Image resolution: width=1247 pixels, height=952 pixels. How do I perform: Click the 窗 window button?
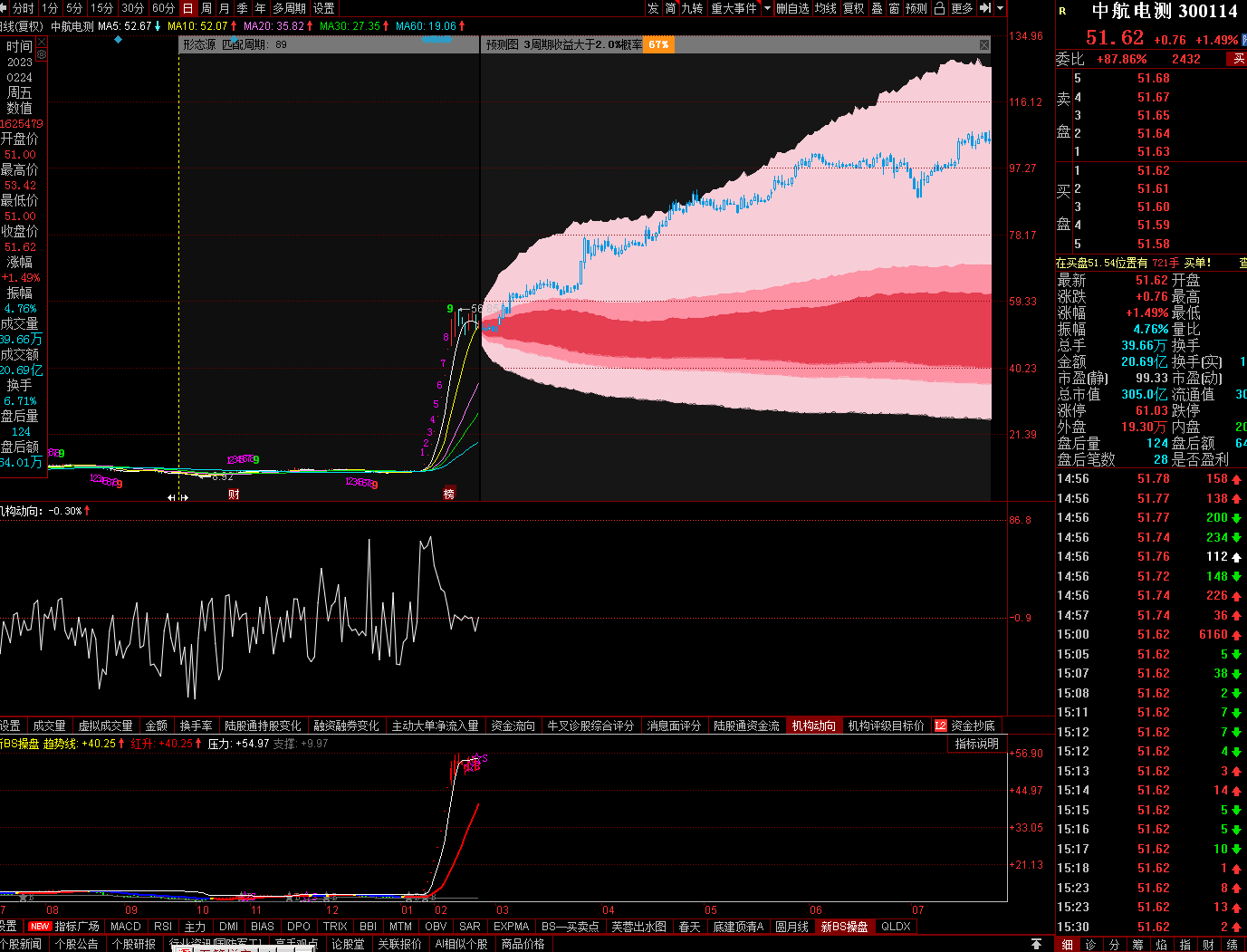pos(895,8)
